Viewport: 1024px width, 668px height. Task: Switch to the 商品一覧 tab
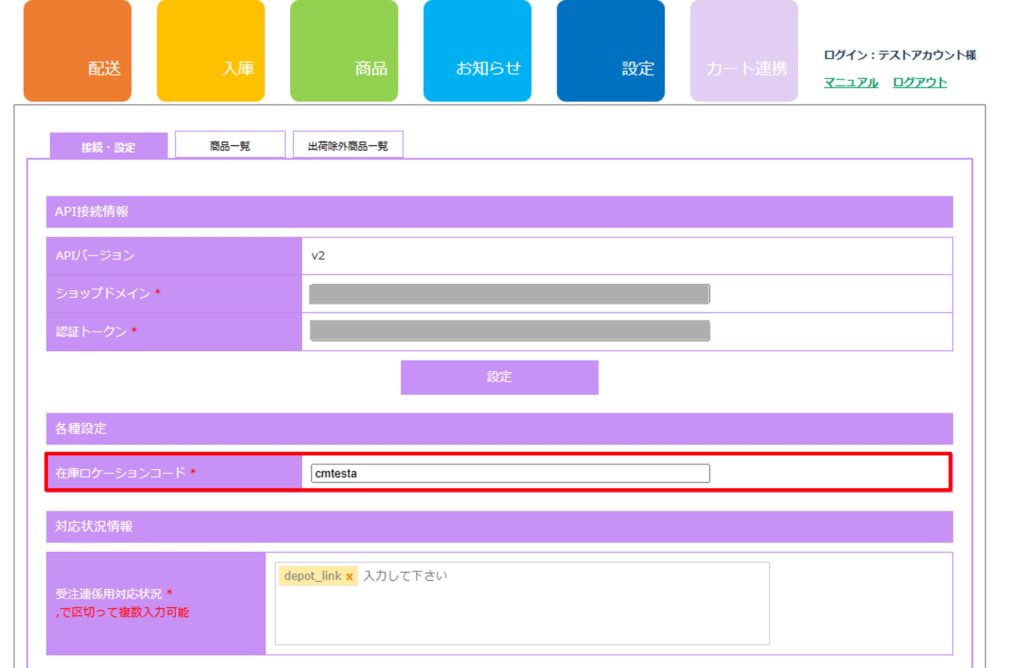pos(230,146)
